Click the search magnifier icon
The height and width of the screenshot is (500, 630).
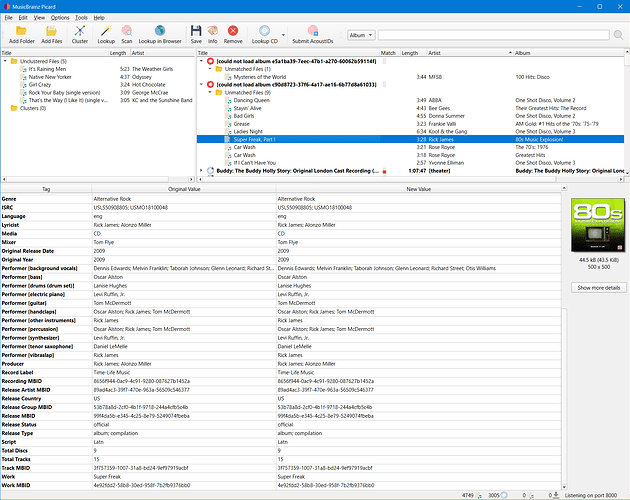coord(618,35)
